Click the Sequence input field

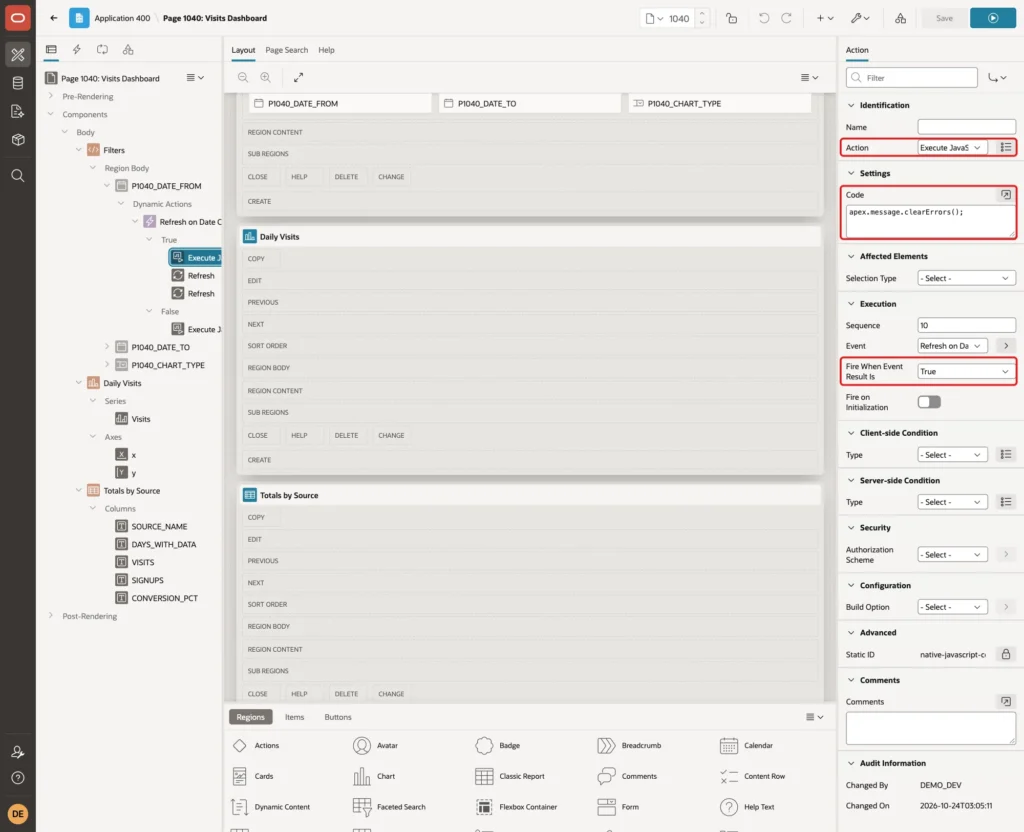pos(966,325)
